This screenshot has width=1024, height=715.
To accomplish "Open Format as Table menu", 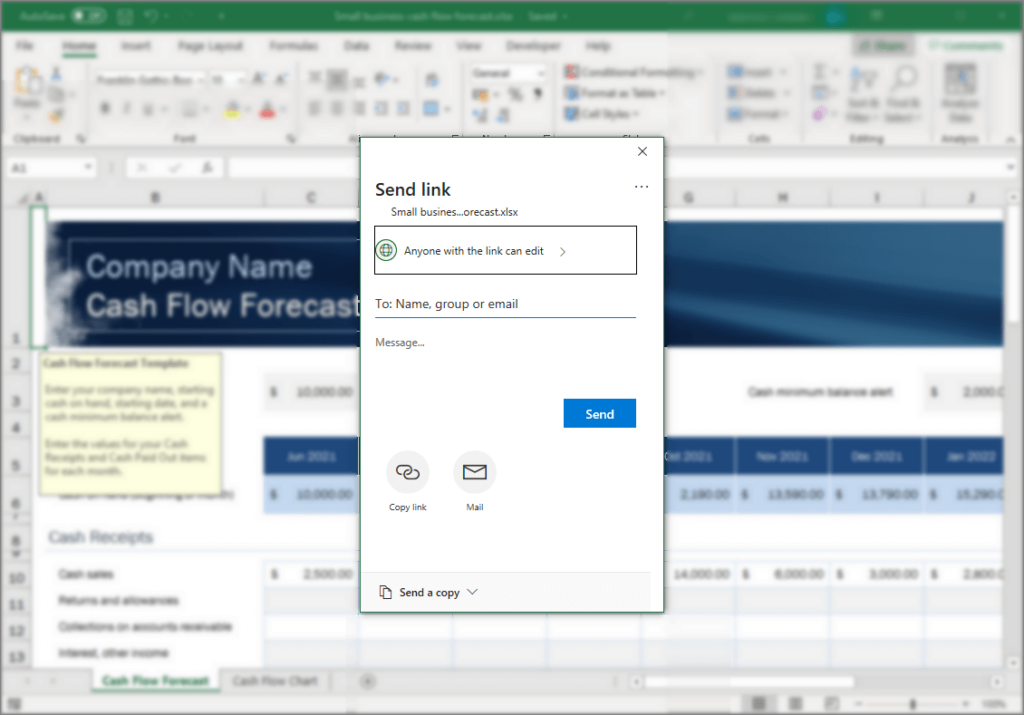I will coord(615,93).
